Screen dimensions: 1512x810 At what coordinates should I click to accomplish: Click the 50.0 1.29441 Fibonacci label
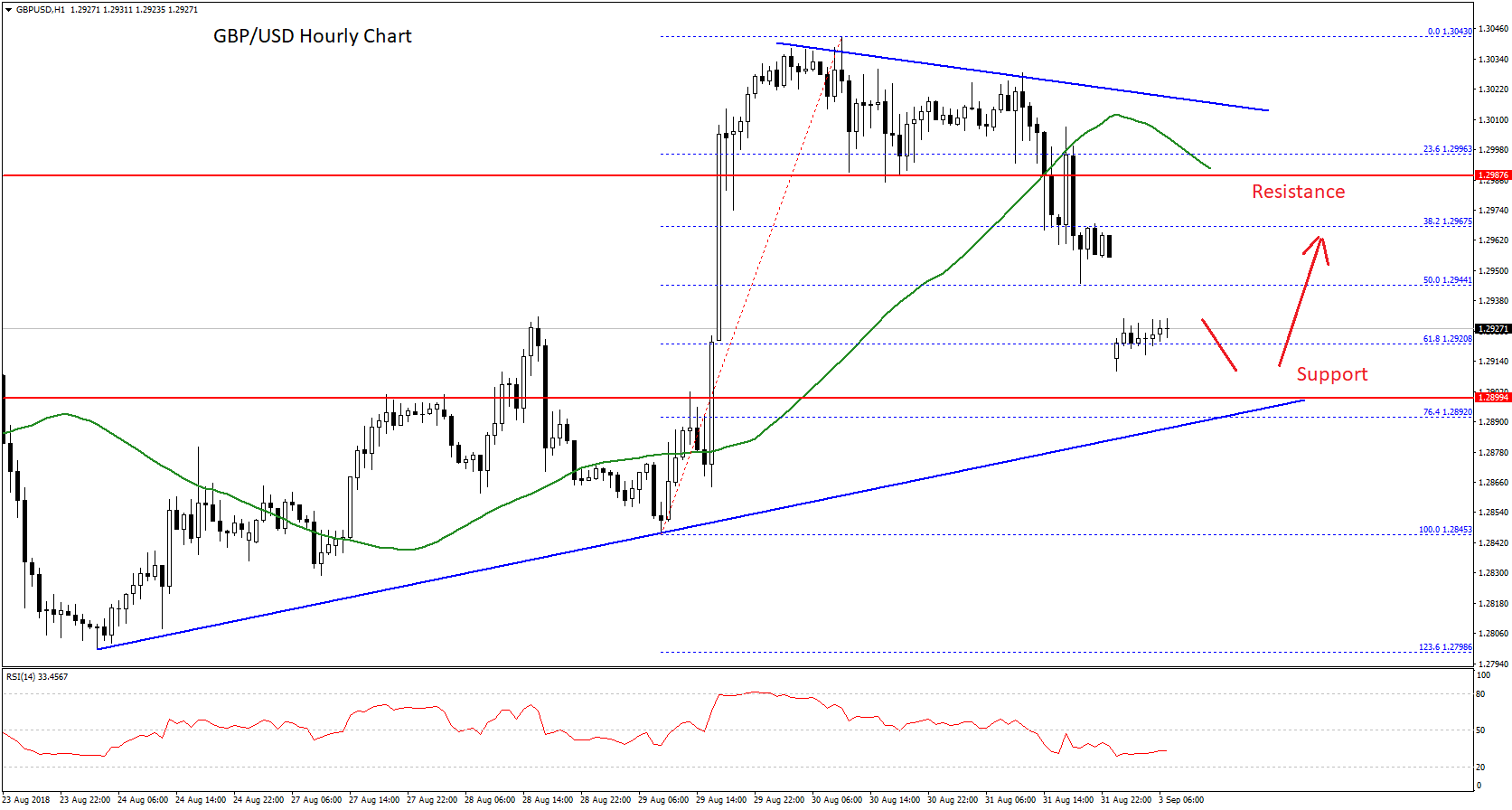[1447, 280]
